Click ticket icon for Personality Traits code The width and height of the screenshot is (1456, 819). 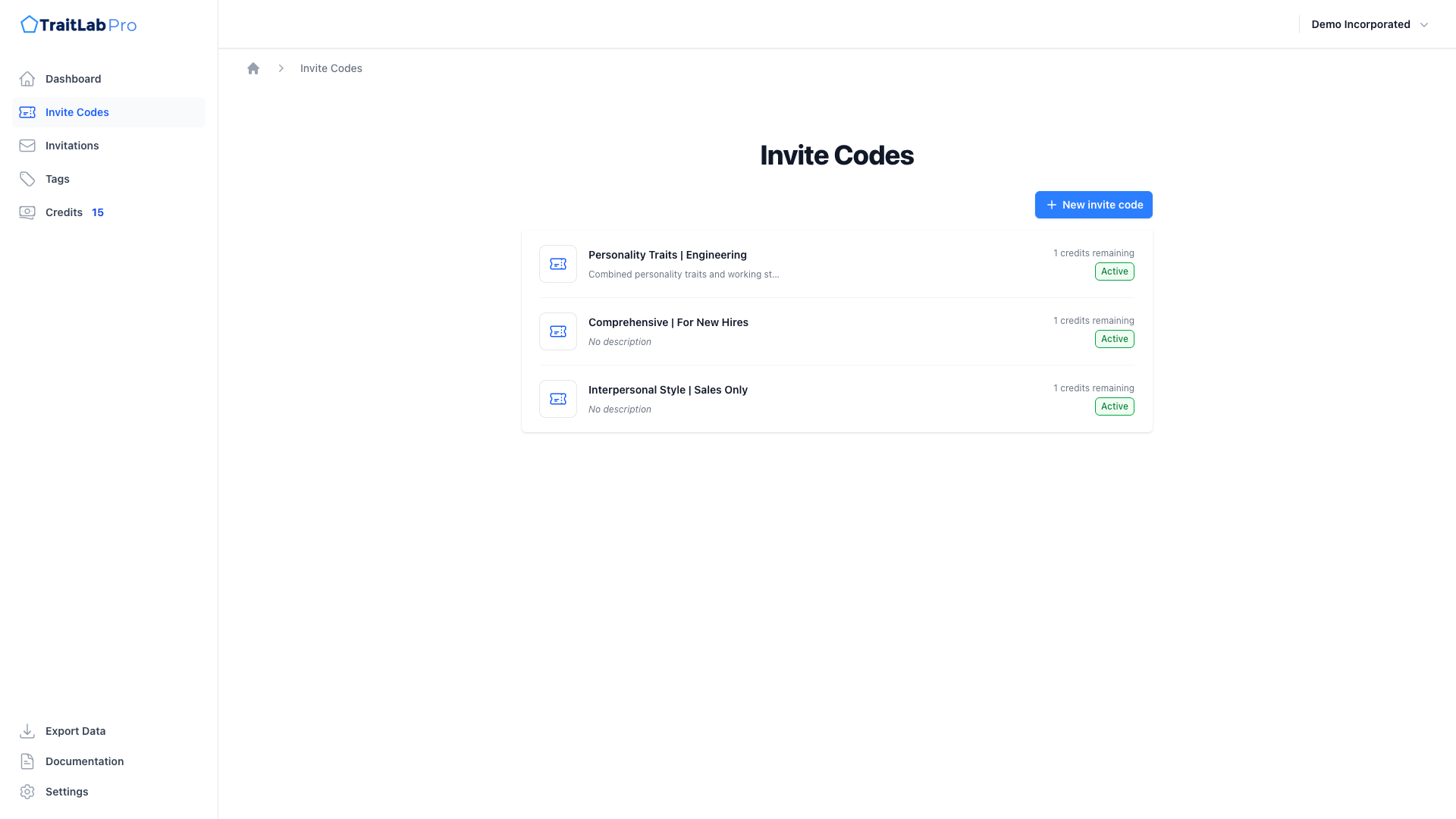558,264
